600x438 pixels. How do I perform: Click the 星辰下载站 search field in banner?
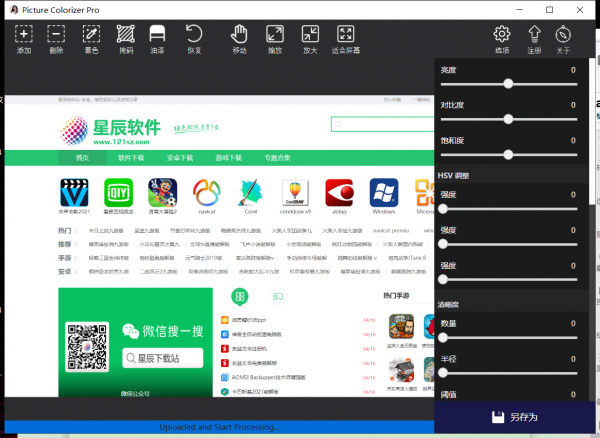(x=163, y=358)
